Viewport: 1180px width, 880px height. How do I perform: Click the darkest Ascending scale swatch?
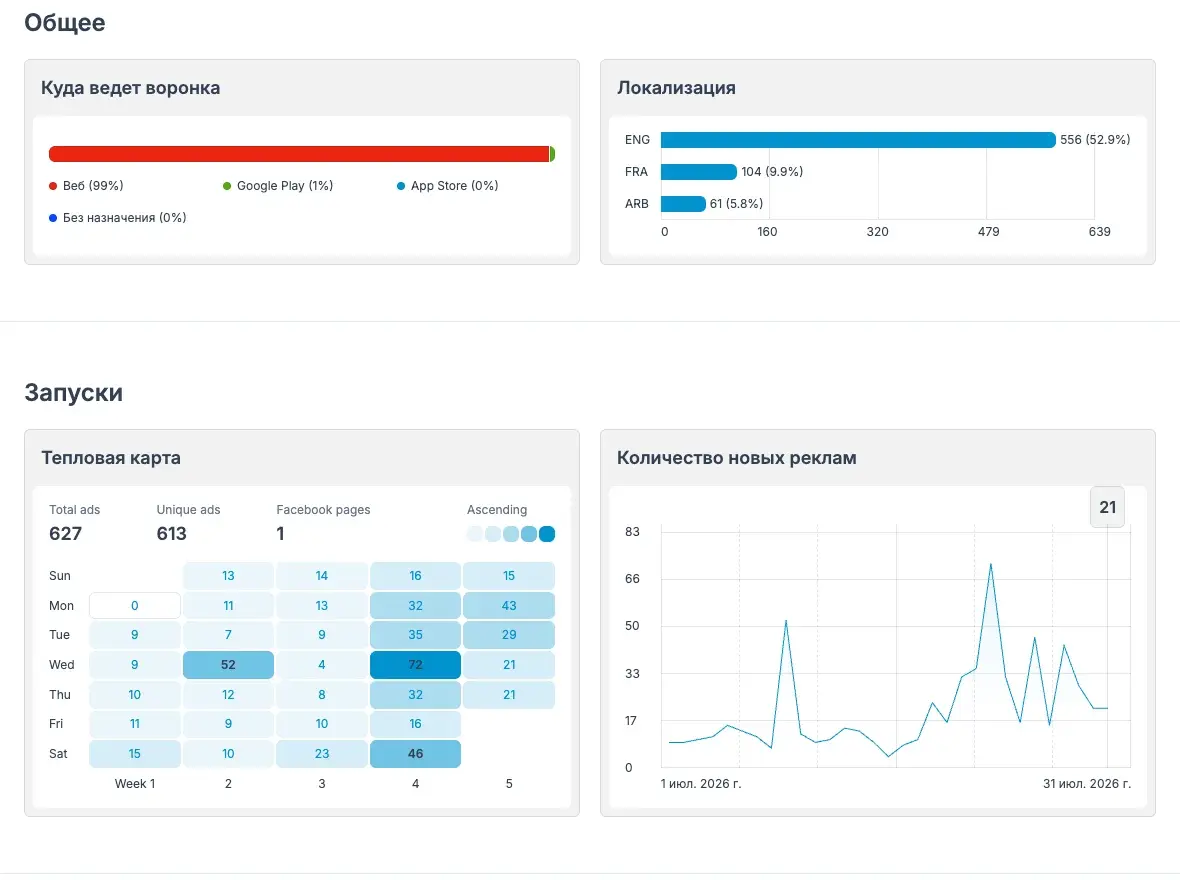coord(547,534)
